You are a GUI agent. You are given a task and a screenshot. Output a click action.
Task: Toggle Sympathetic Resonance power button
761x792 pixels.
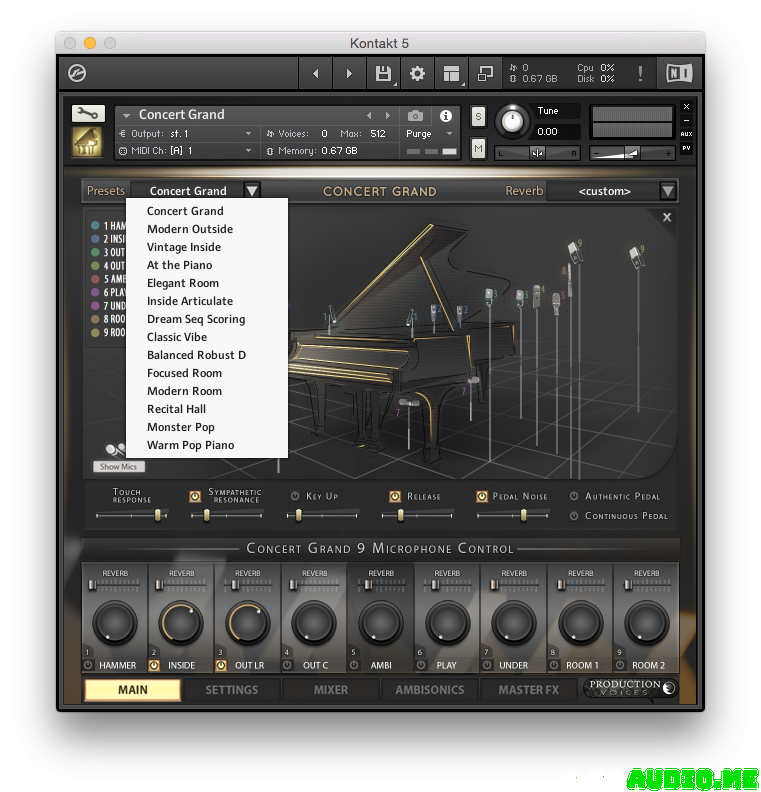195,496
